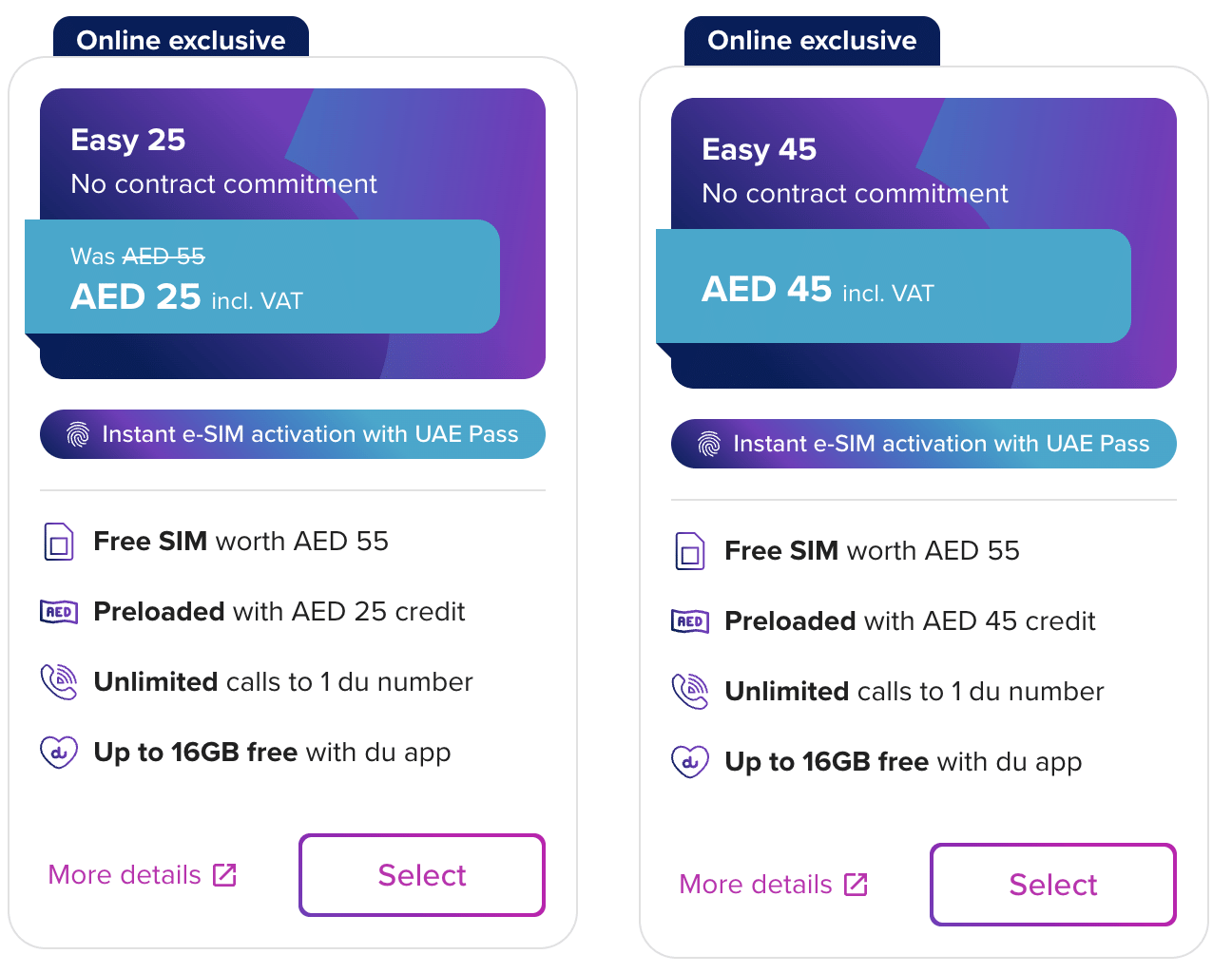Click fingerprint icon on Easy 25 e-SIM banner
The width and height of the screenshot is (1232, 973).
78,434
